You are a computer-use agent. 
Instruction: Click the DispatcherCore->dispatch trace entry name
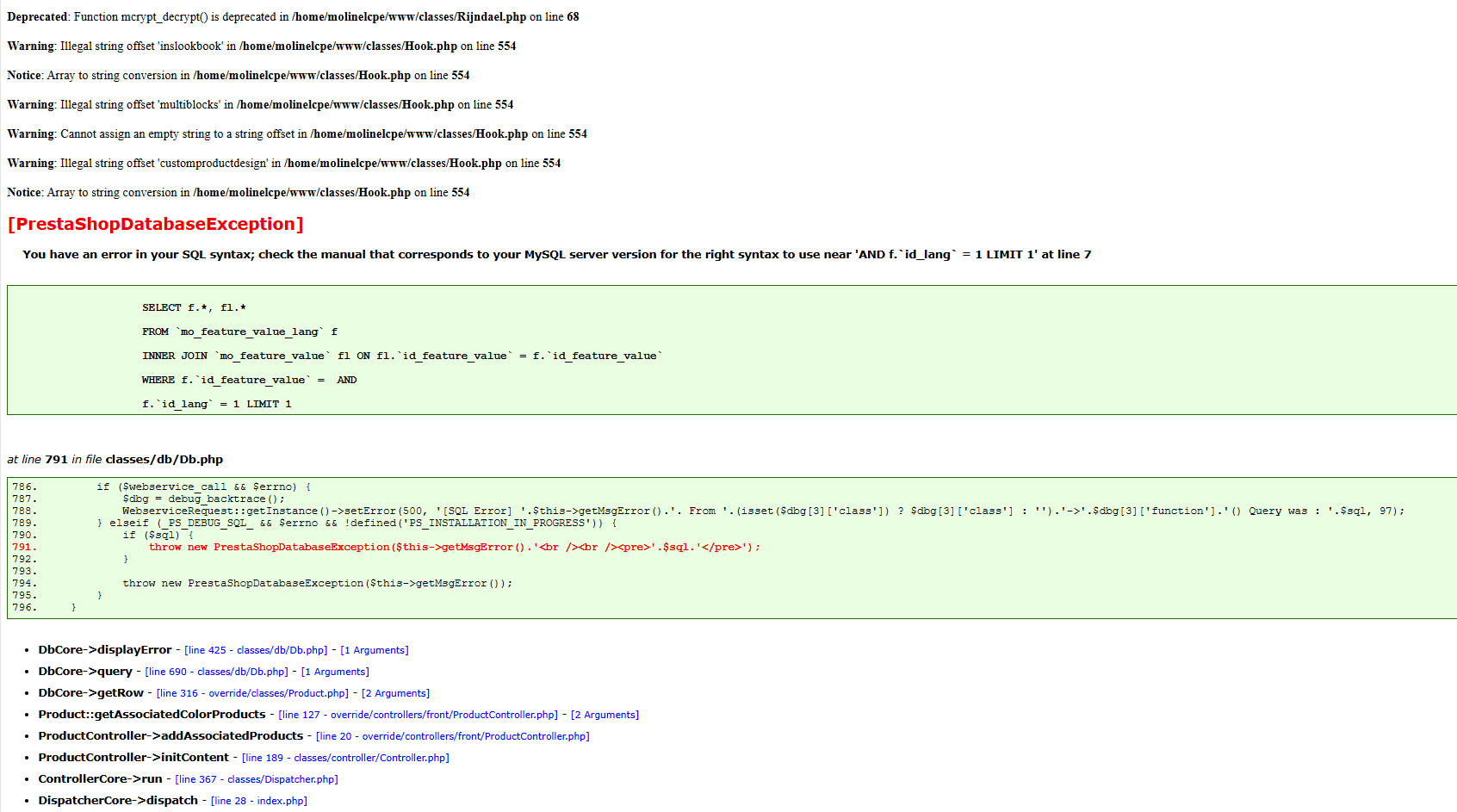point(118,801)
